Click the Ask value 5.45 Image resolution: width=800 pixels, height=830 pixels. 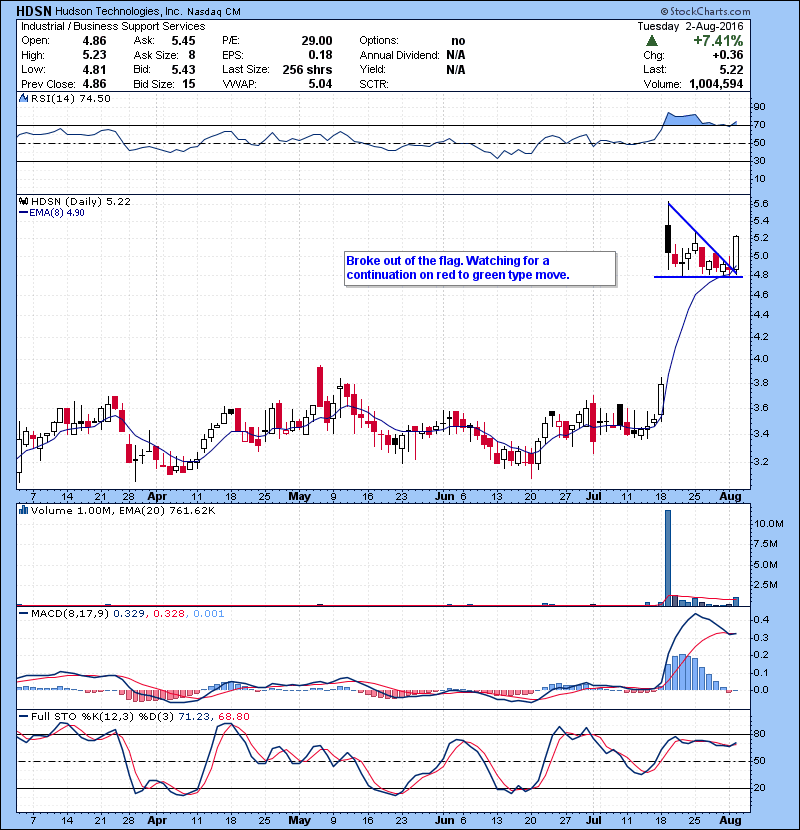pyautogui.click(x=183, y=41)
